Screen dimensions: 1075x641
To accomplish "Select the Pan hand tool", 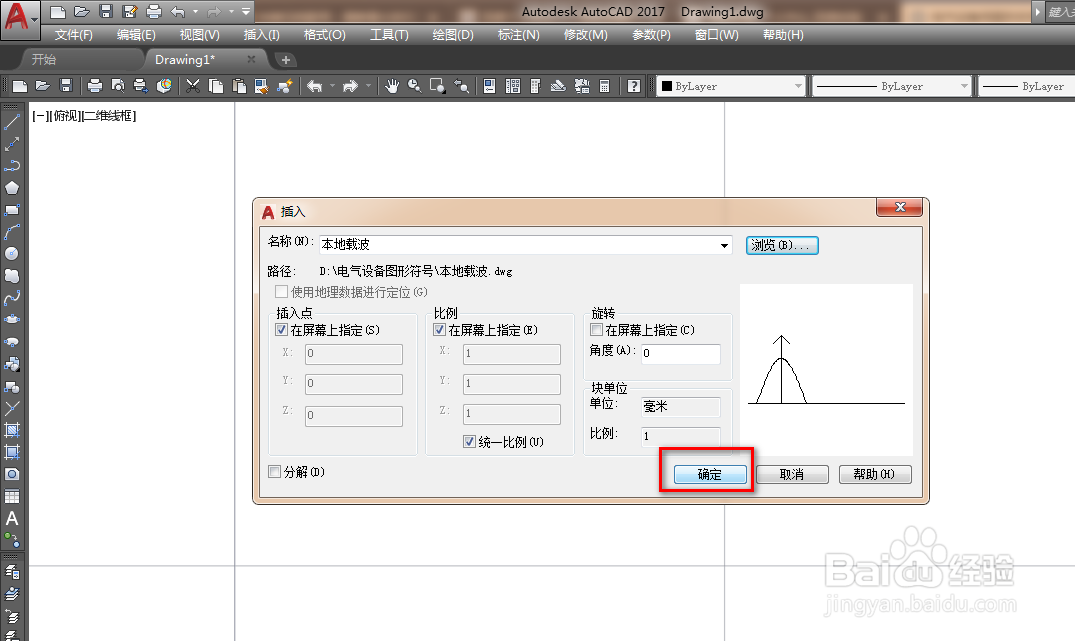I will [391, 86].
